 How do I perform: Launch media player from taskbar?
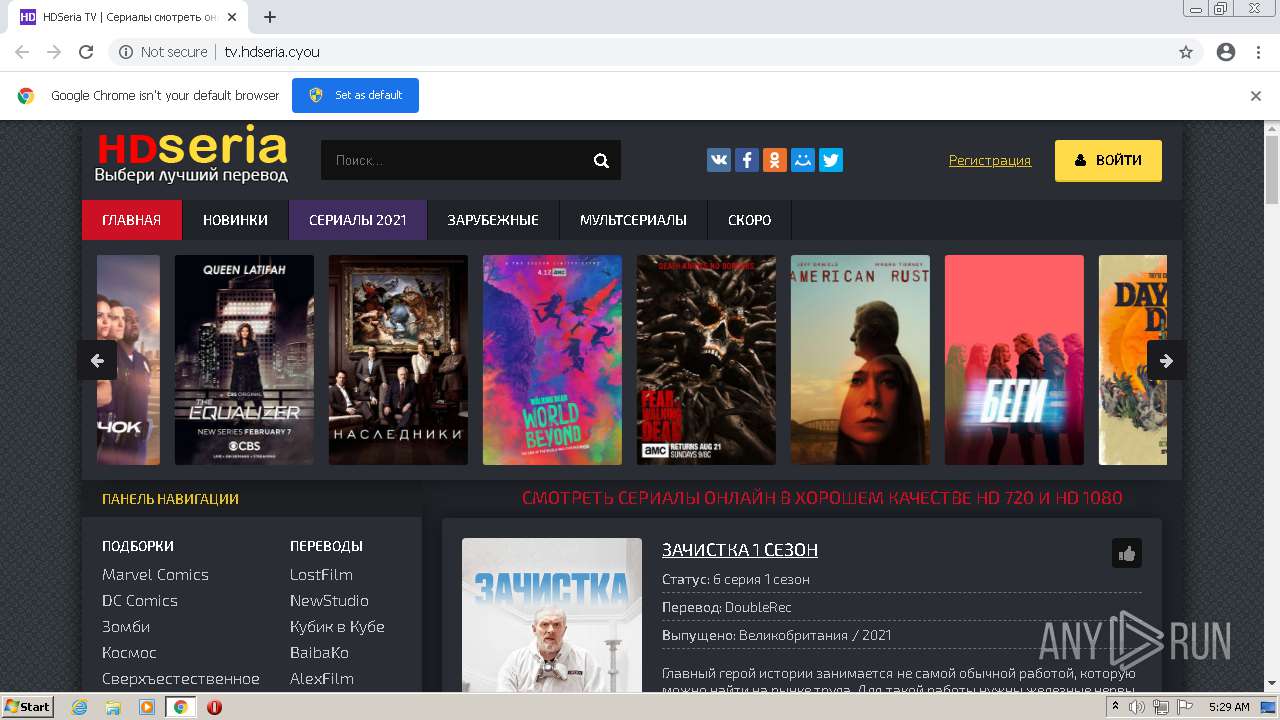click(147, 707)
